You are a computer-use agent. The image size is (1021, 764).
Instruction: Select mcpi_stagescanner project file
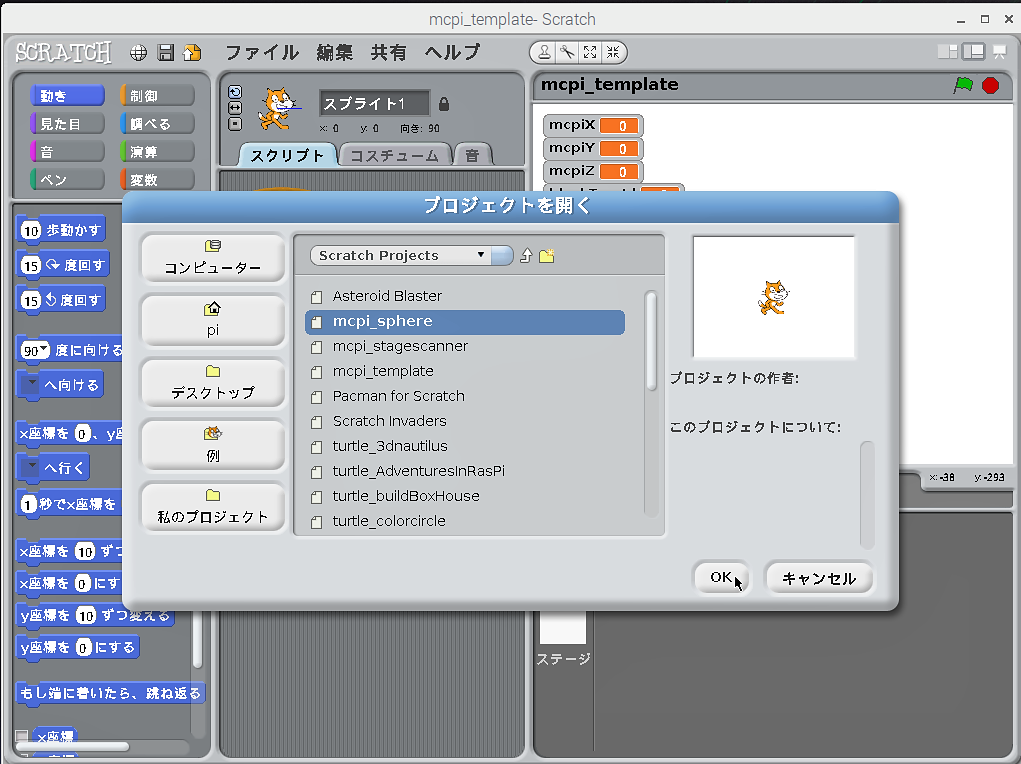pos(465,347)
